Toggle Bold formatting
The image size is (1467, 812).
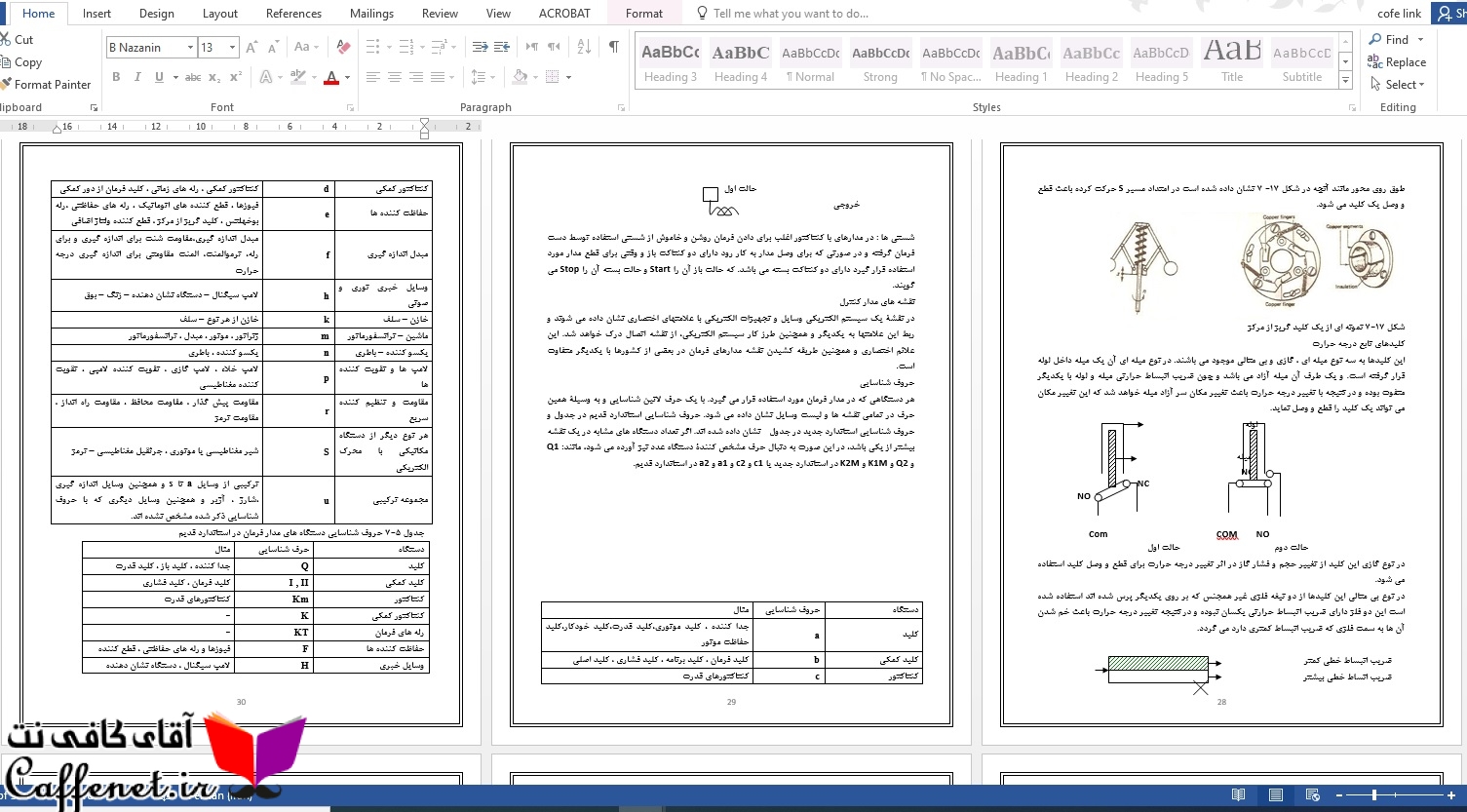[x=116, y=77]
